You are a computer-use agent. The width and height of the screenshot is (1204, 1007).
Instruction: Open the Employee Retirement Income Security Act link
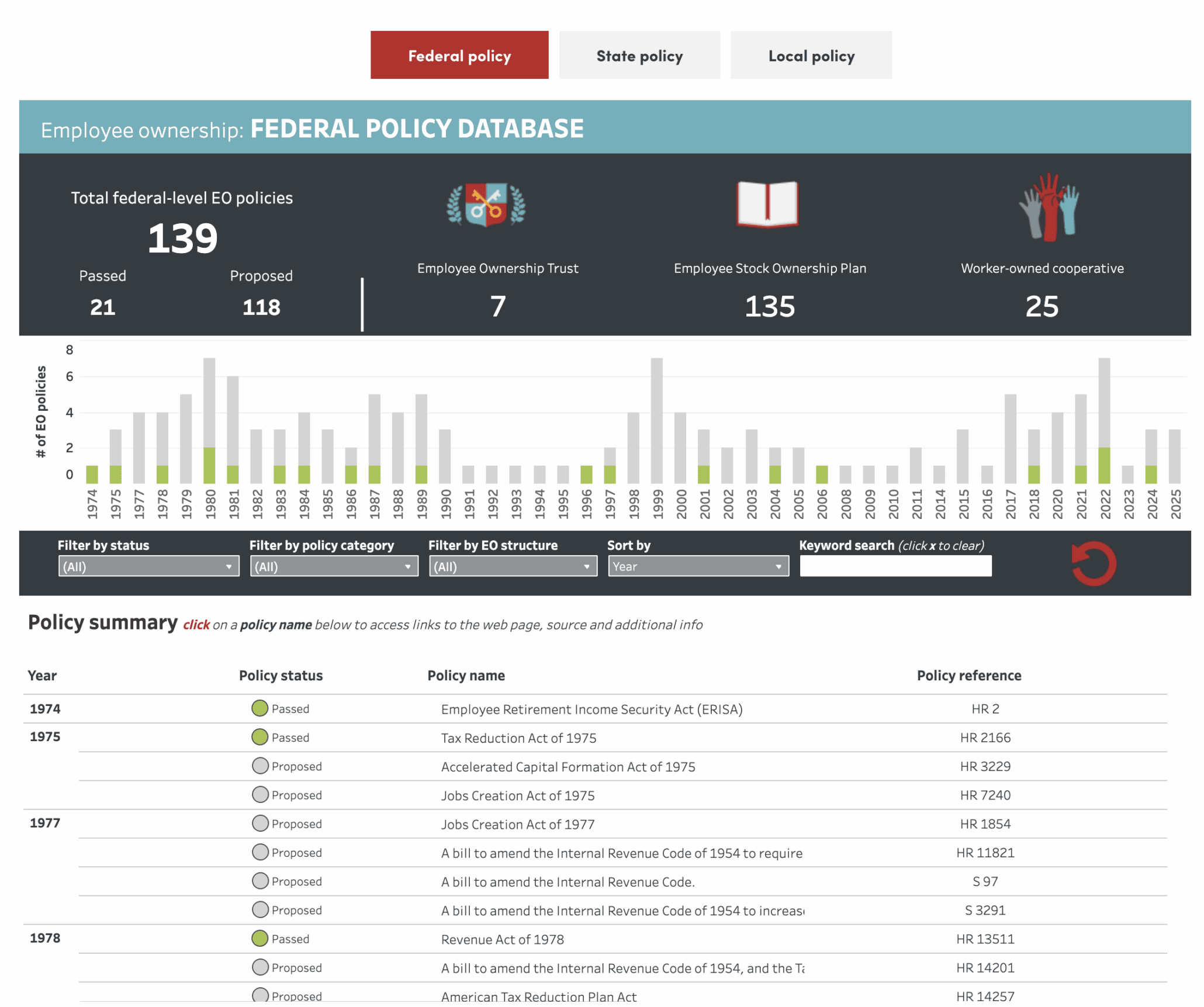[x=591, y=709]
